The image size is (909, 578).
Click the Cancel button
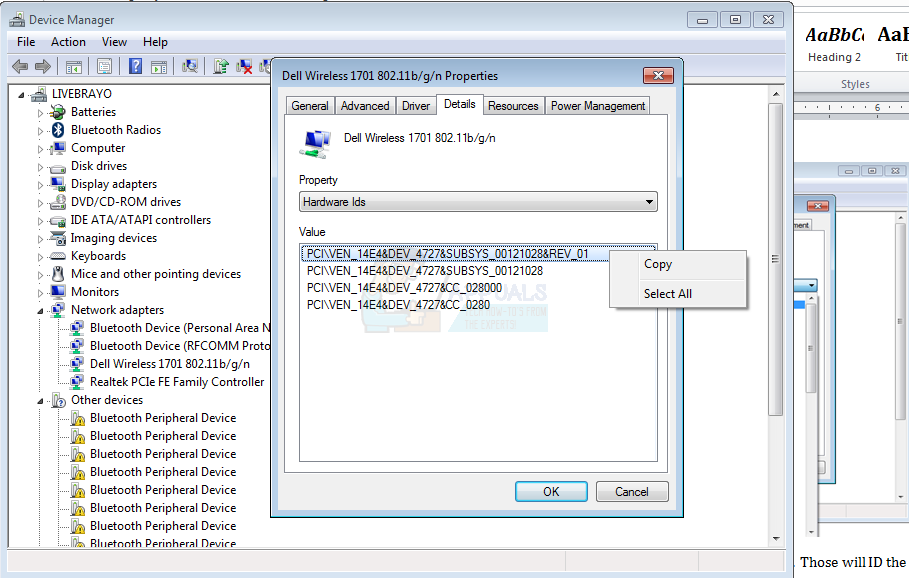[x=632, y=492]
